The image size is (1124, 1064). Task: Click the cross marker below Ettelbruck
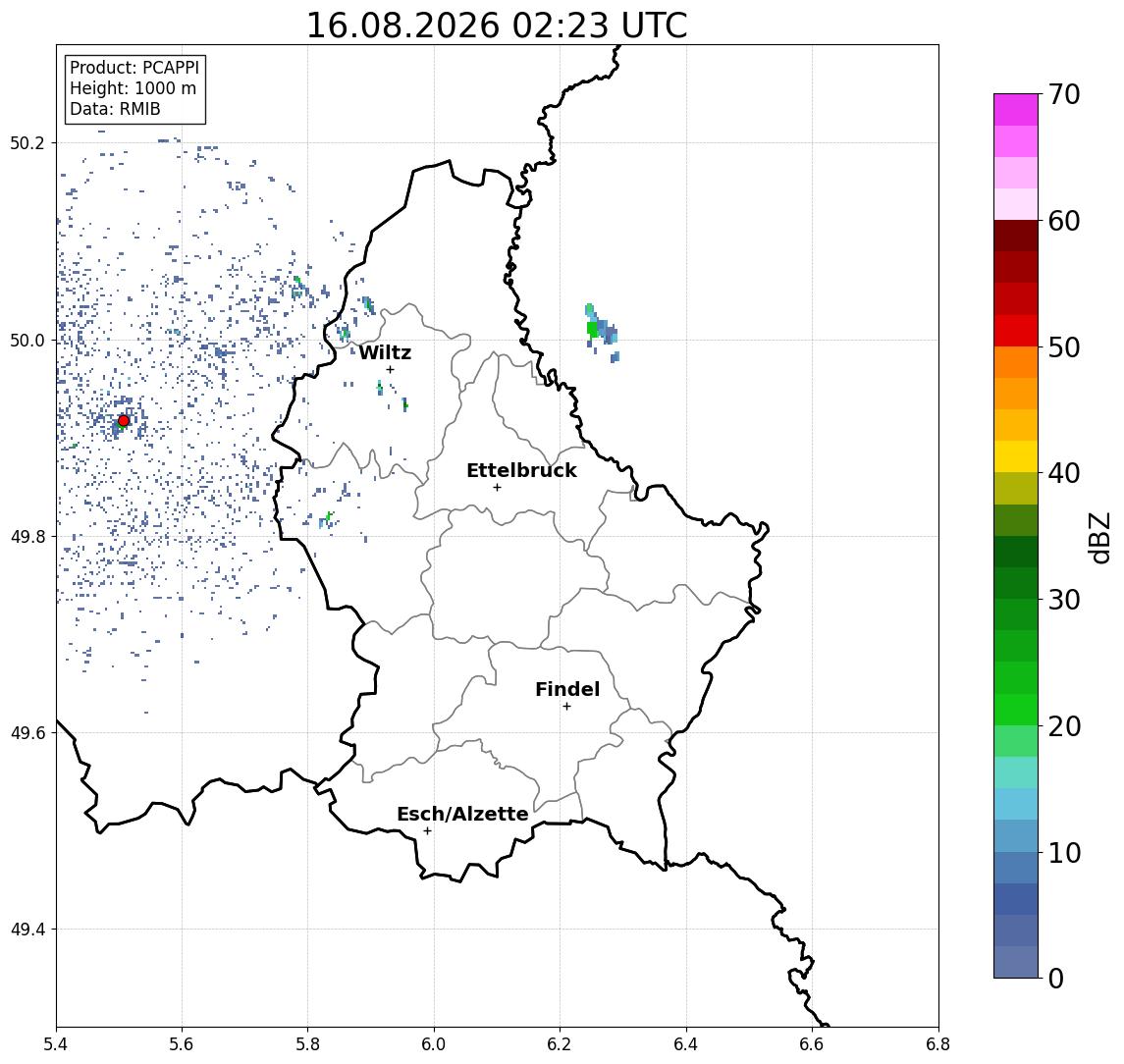click(x=498, y=488)
